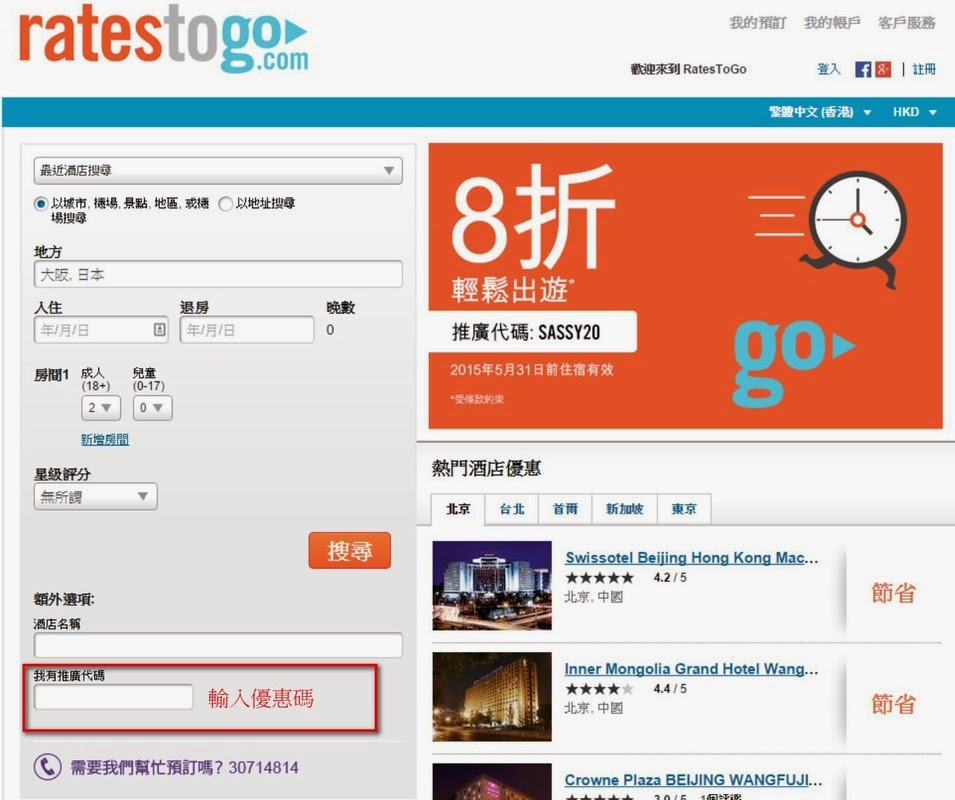955x800 pixels.
Task: Switch to the 台北 hotel deals tab
Action: [512, 509]
